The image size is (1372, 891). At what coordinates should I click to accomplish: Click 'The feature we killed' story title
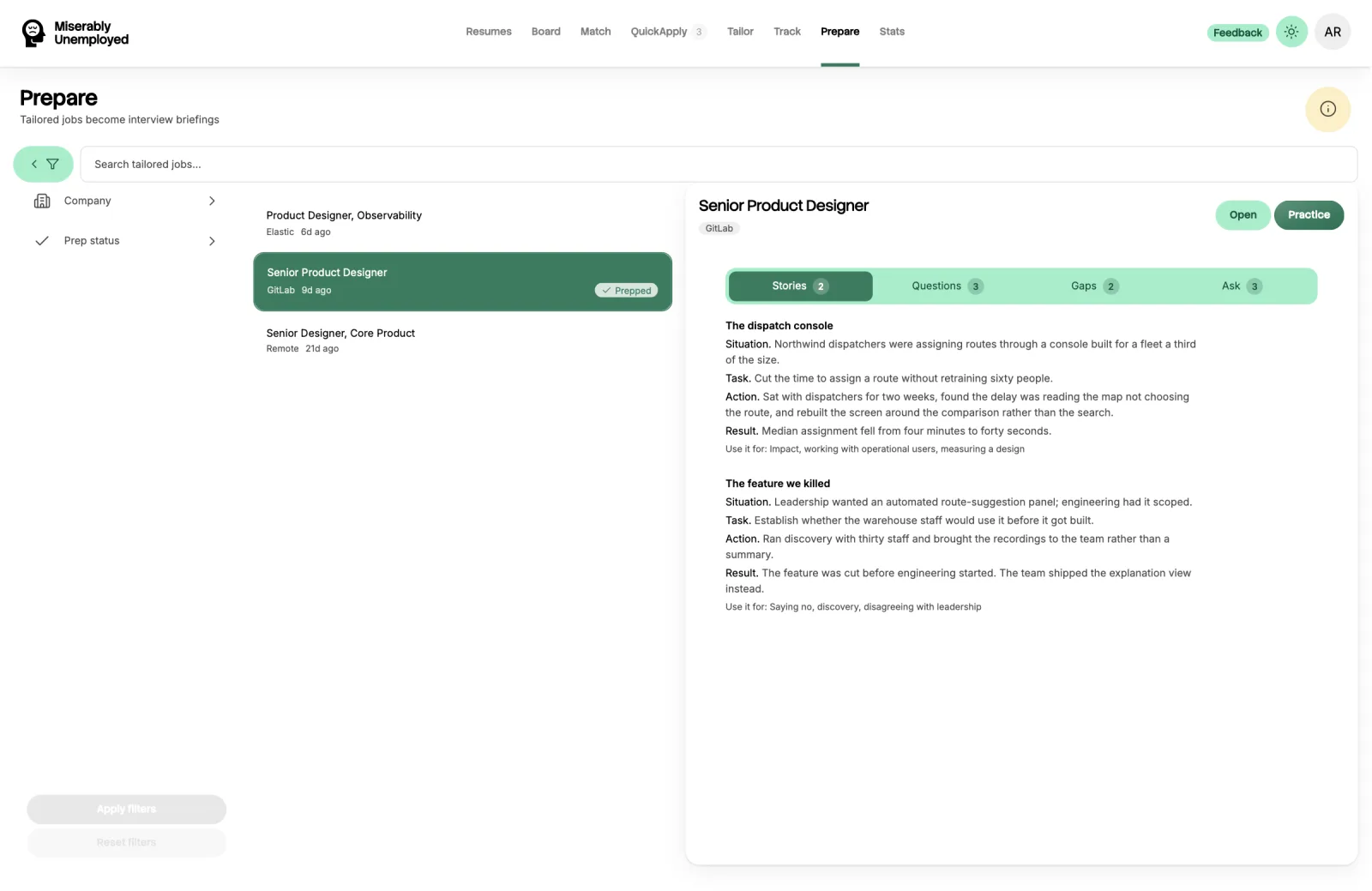pyautogui.click(x=777, y=484)
